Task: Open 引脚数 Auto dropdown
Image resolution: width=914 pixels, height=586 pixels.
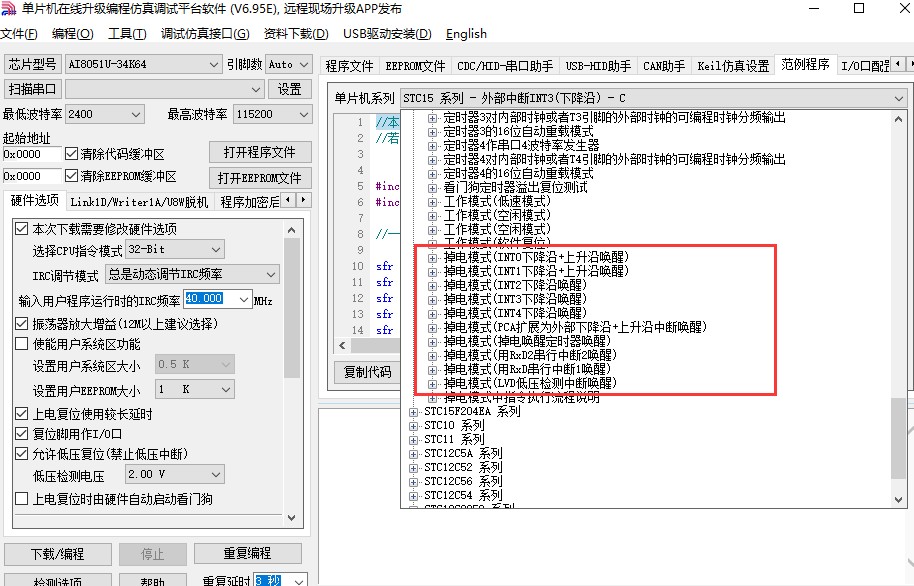Action: (x=289, y=64)
